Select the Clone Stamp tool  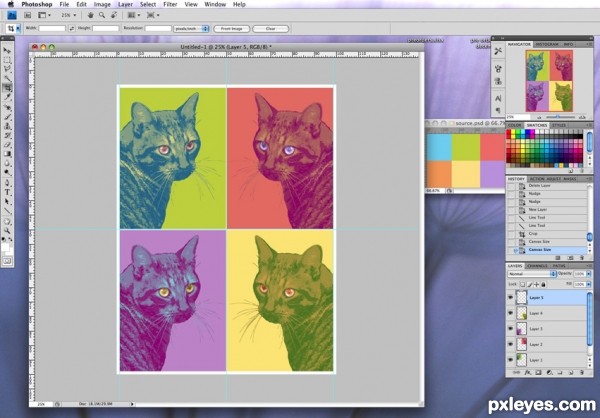click(x=7, y=126)
